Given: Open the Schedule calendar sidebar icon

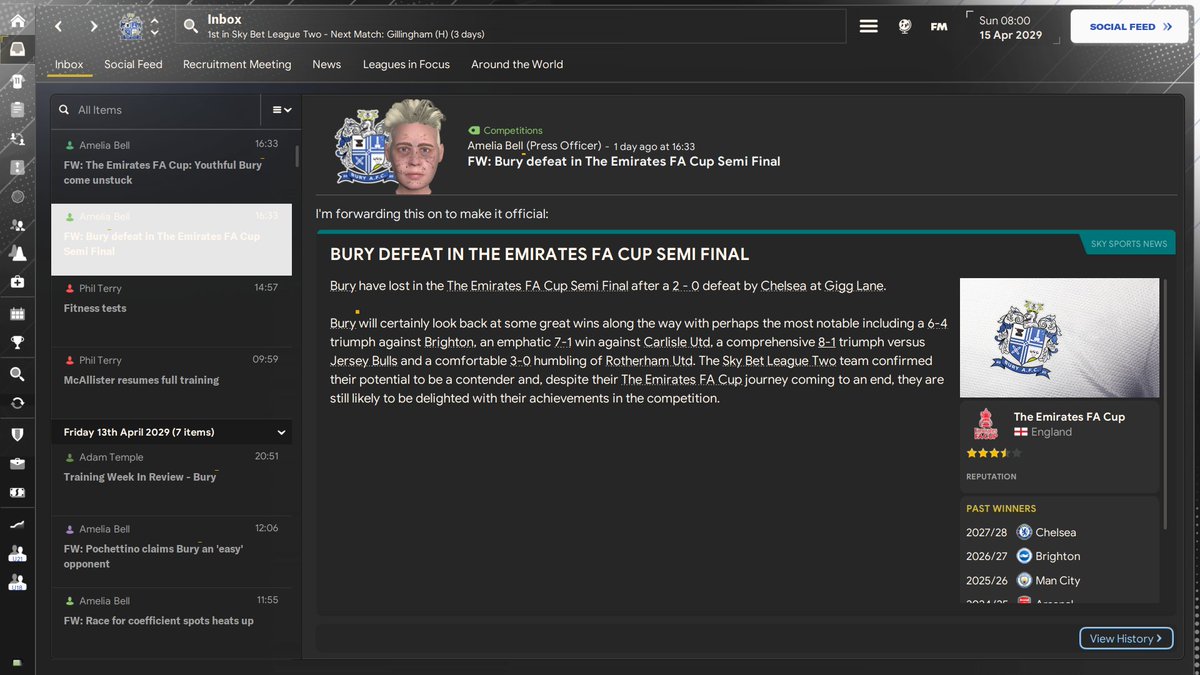Looking at the screenshot, I should pos(17,313).
